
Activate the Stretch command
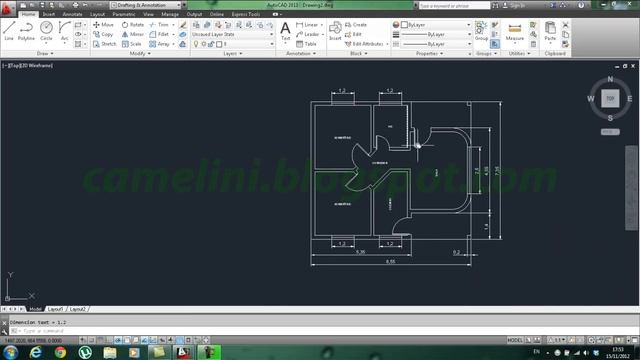click(104, 44)
